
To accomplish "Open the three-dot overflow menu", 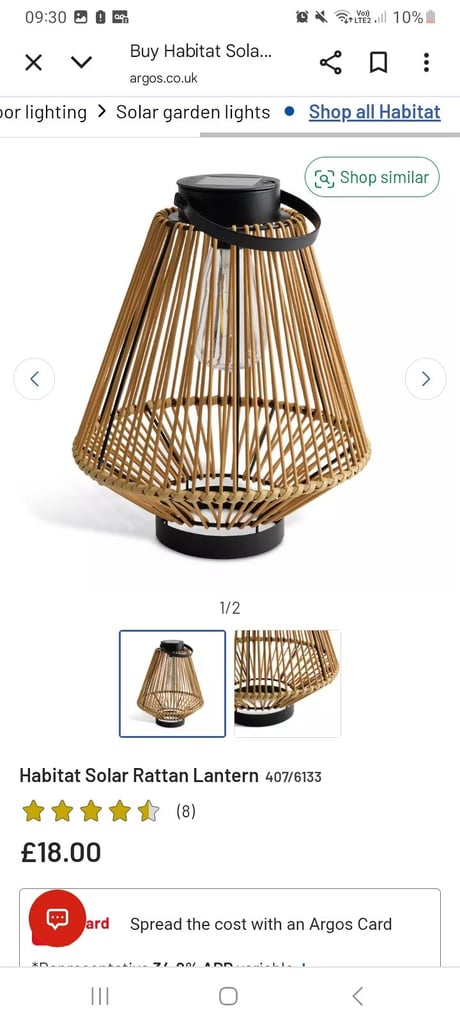I will tap(426, 63).
